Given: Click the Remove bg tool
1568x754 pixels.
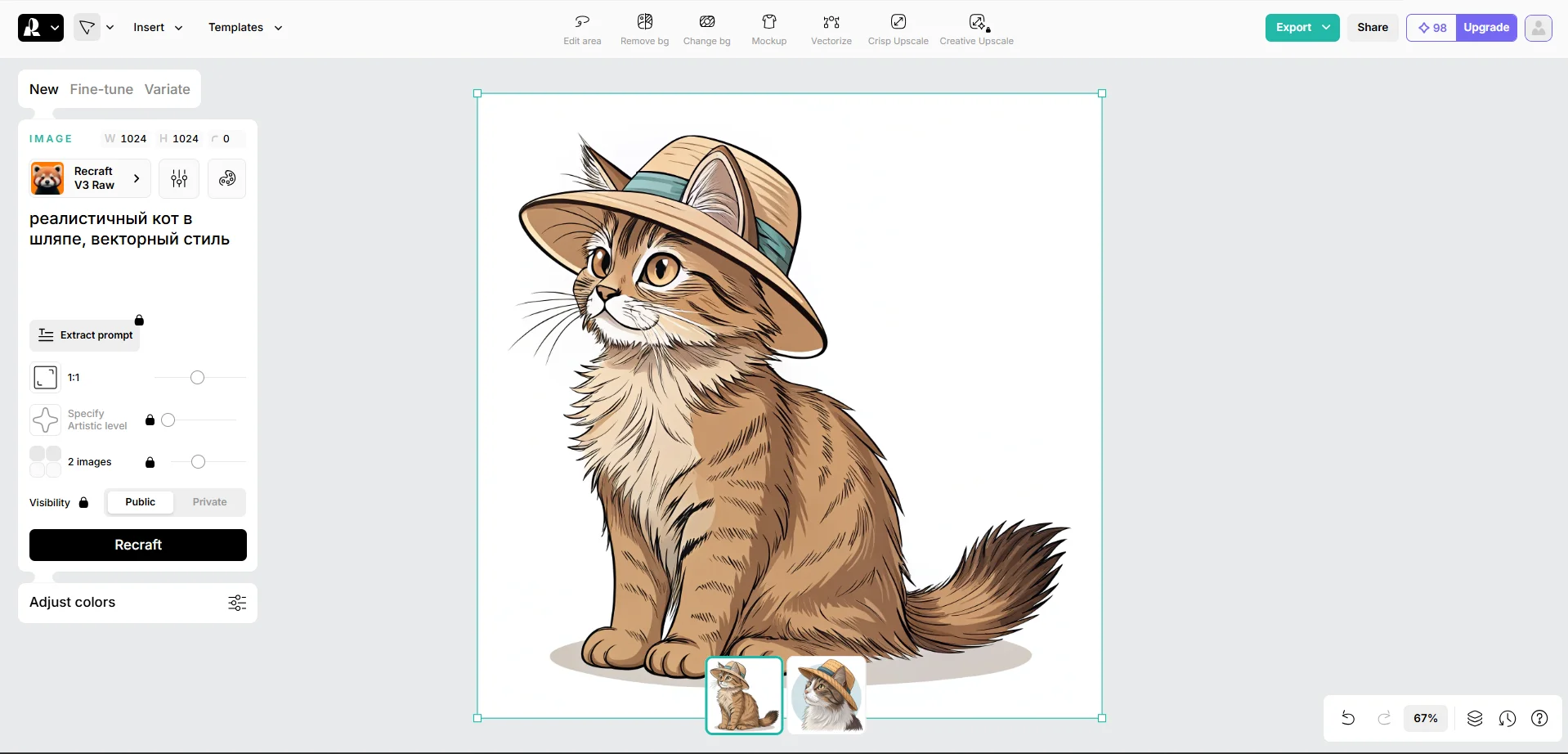Looking at the screenshot, I should [x=644, y=29].
